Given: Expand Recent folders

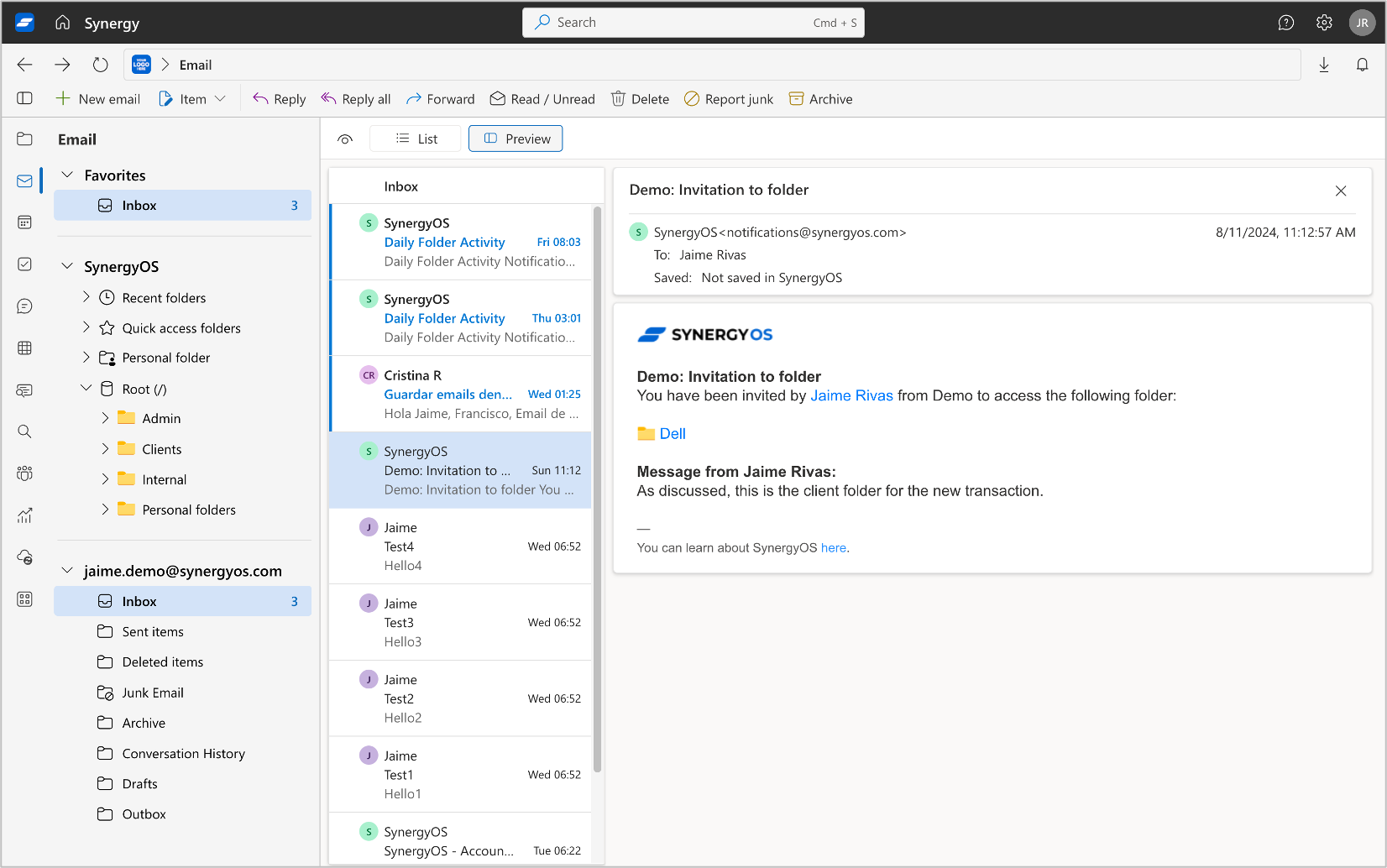Looking at the screenshot, I should coord(86,297).
